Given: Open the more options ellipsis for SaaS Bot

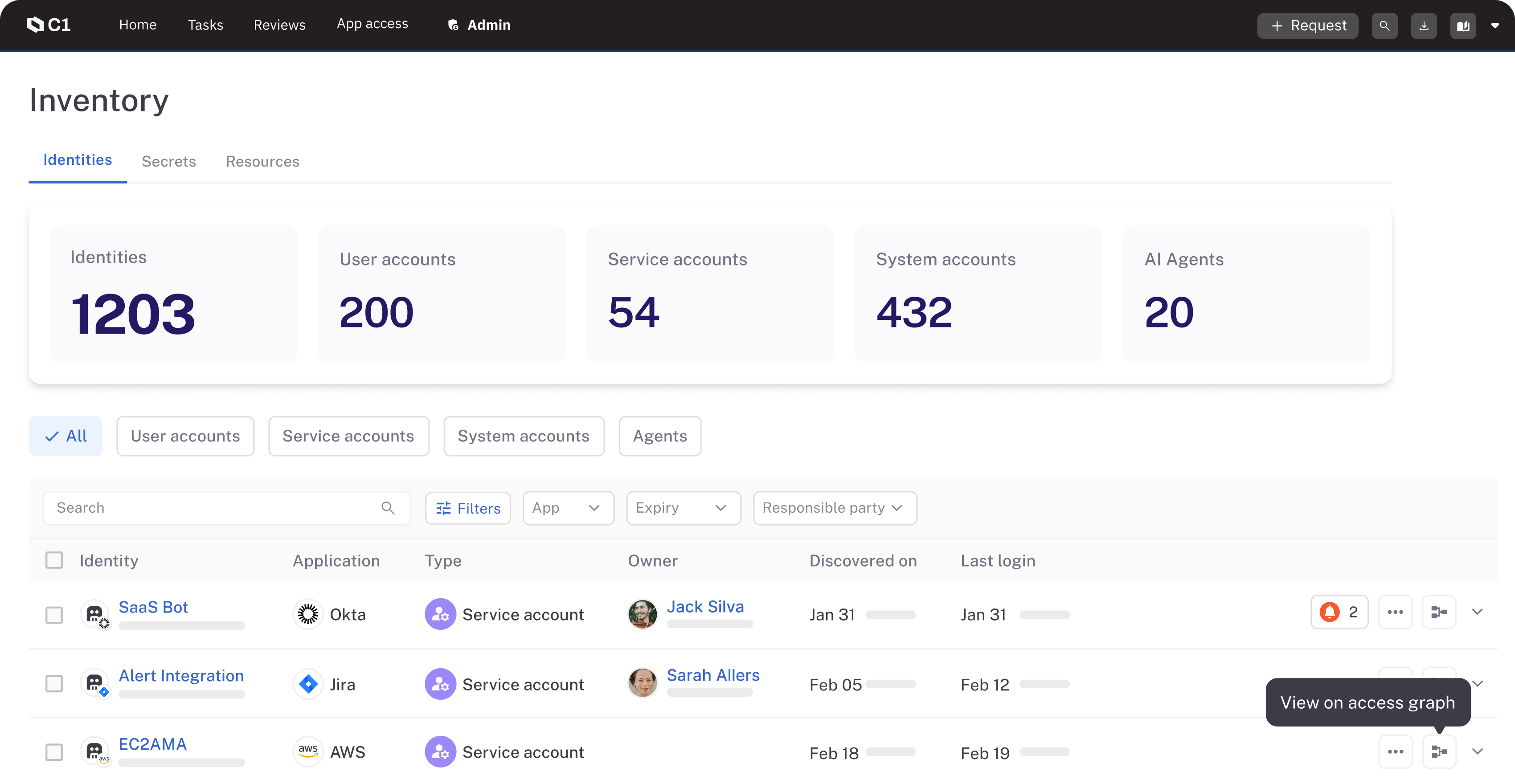Looking at the screenshot, I should (1396, 612).
